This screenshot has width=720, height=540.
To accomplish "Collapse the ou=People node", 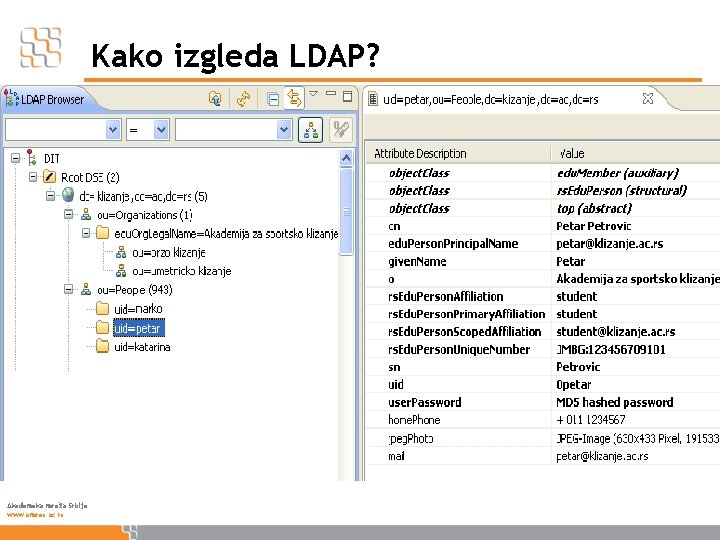I will click(68, 289).
